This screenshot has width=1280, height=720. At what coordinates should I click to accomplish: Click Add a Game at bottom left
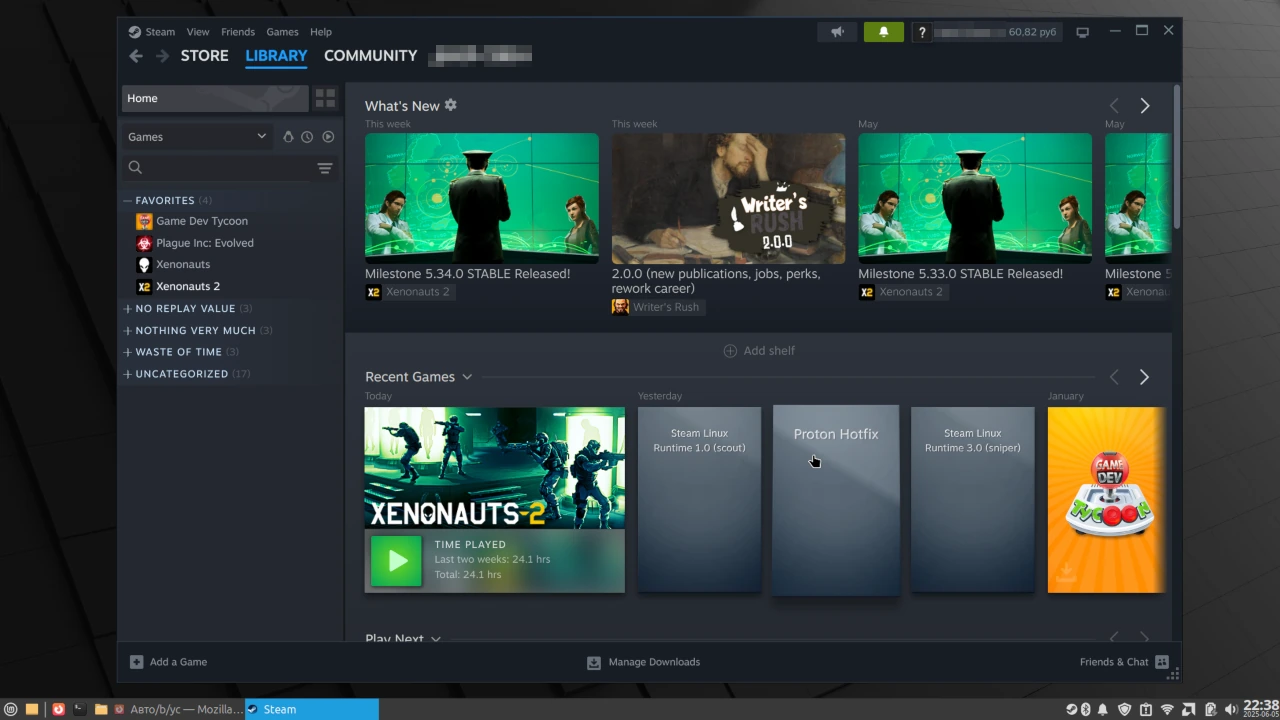point(168,662)
